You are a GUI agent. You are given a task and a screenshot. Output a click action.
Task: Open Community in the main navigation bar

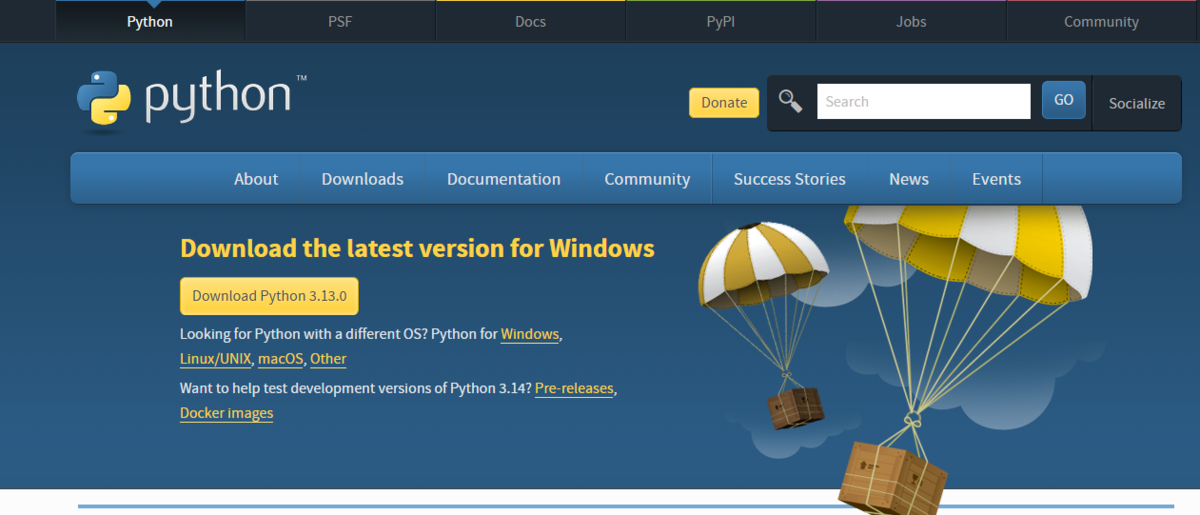tap(647, 179)
